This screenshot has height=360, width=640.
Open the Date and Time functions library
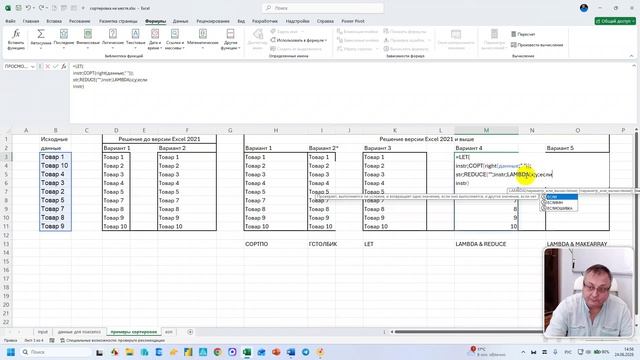point(155,40)
